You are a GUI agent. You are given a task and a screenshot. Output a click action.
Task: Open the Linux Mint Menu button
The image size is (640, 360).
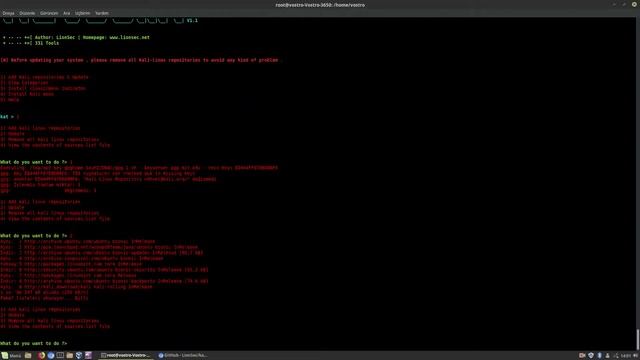tap(11, 356)
